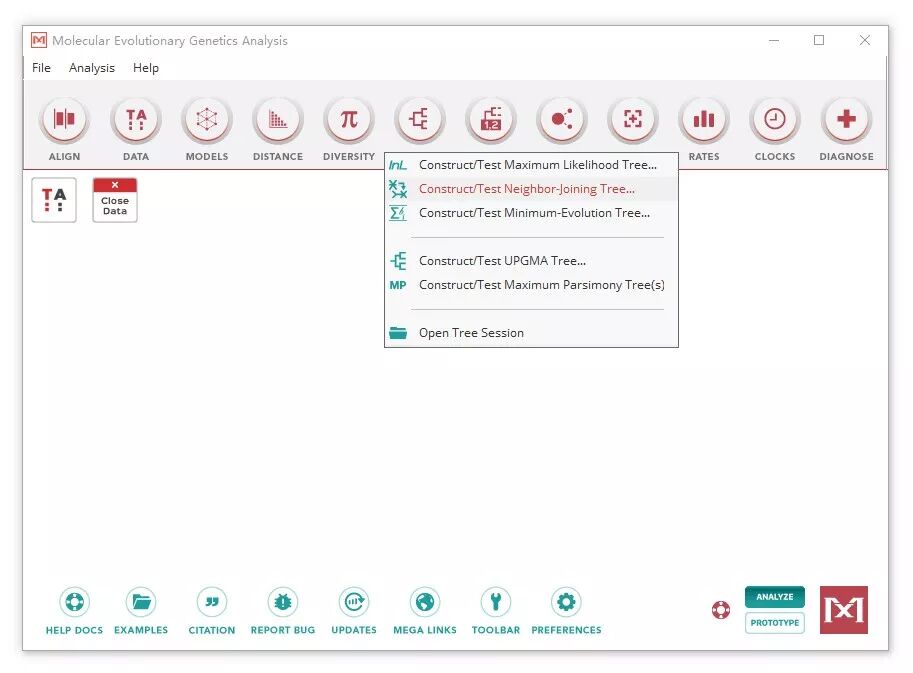913x673 pixels.
Task: Select the DISTANCE toolbar icon
Action: coord(278,119)
